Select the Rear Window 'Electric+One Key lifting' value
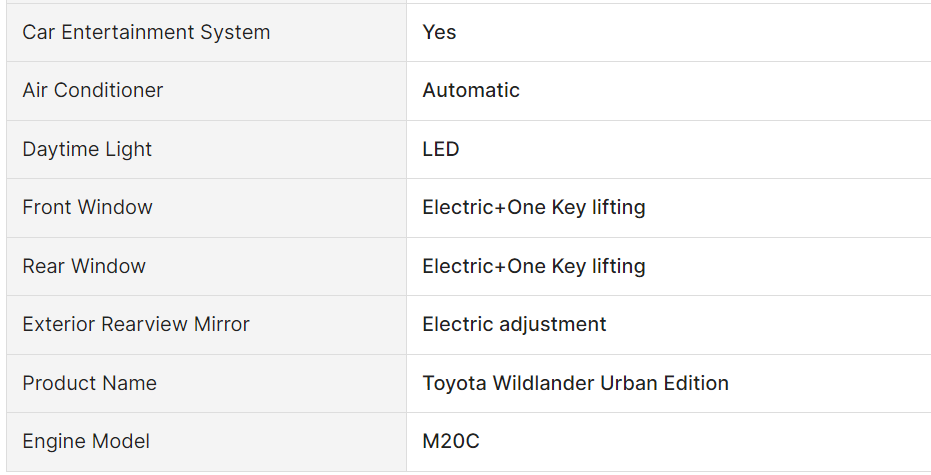The width and height of the screenshot is (931, 475). pos(534,266)
